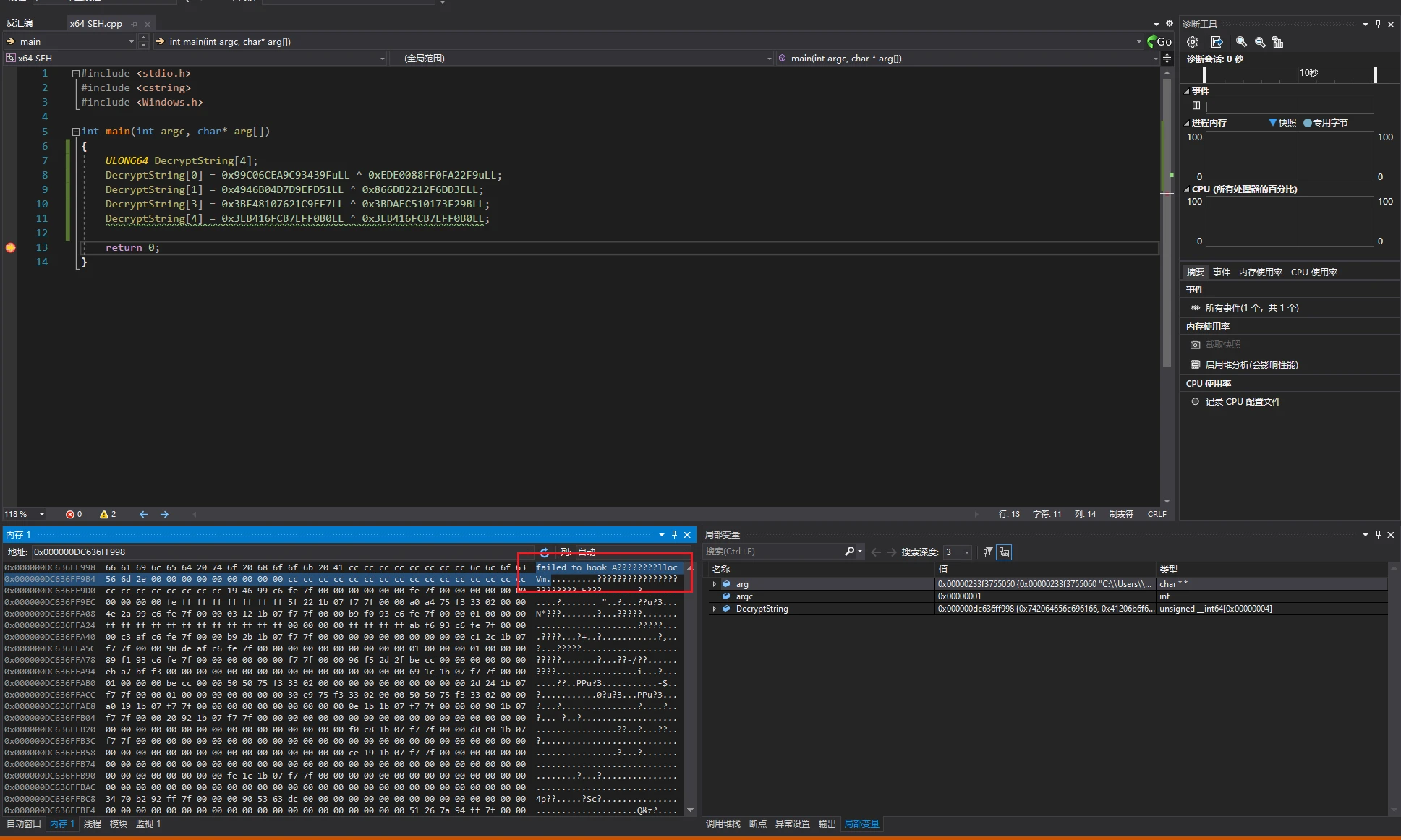The width and height of the screenshot is (1401, 840).
Task: Select the record CPU profile radio option
Action: 1195,401
